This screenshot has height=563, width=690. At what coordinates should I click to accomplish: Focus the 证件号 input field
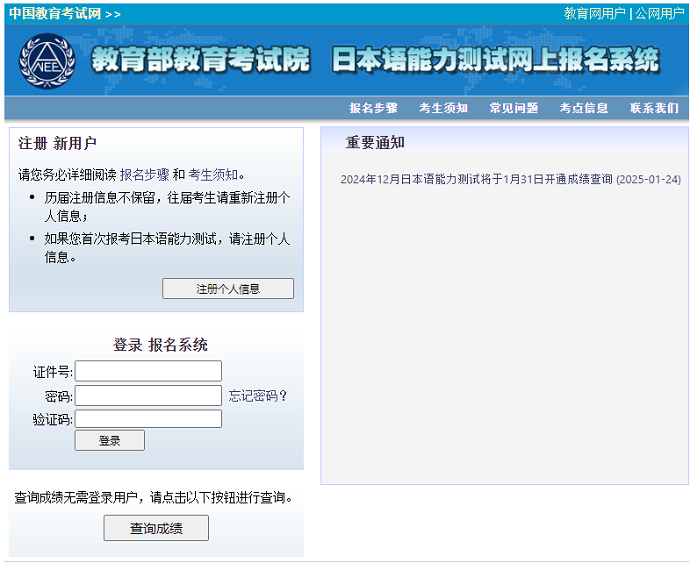coord(148,371)
